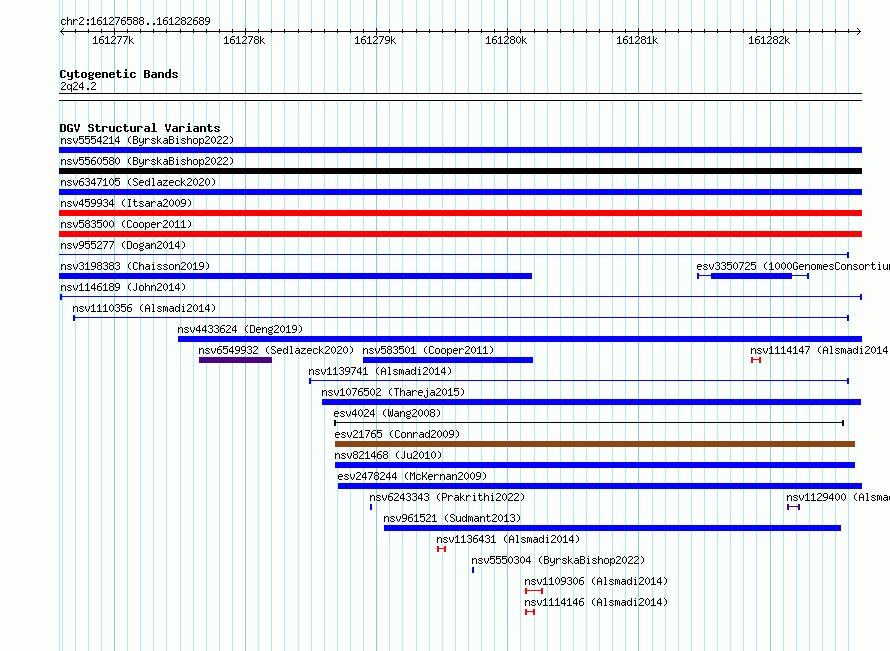Click nsv4433624 (Deng2019) label
The height and width of the screenshot is (651, 890).
click(x=240, y=329)
